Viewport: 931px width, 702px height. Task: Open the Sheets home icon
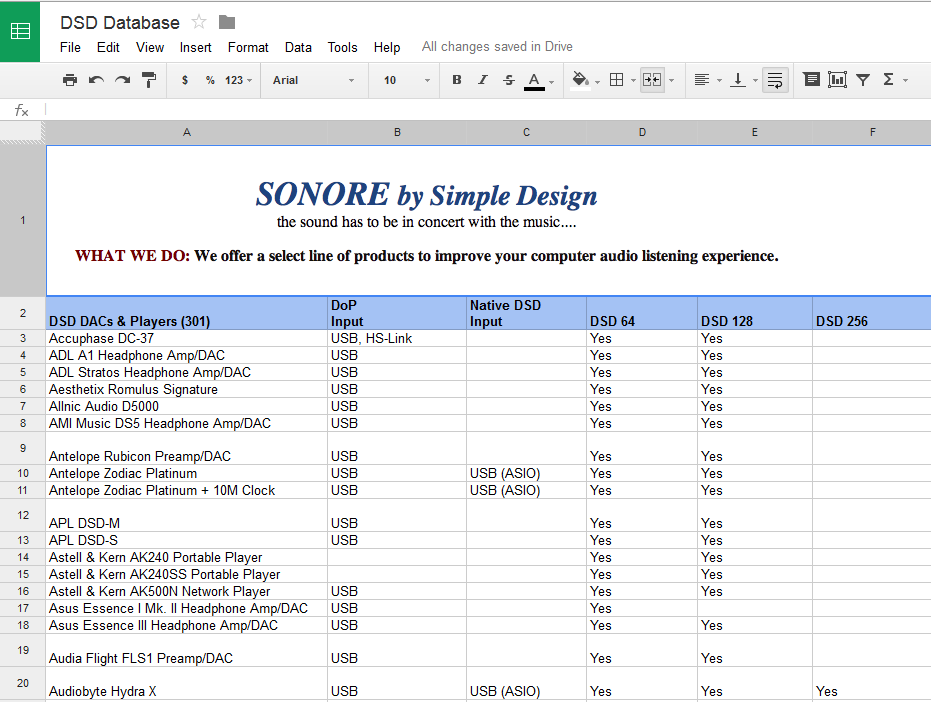pos(20,31)
